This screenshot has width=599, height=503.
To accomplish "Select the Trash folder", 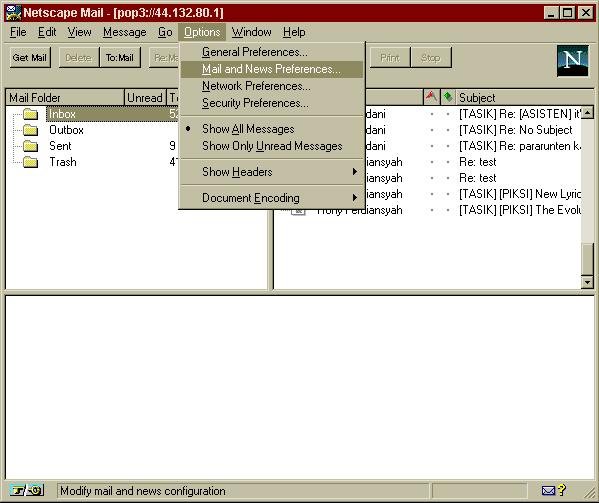I will pos(63,162).
